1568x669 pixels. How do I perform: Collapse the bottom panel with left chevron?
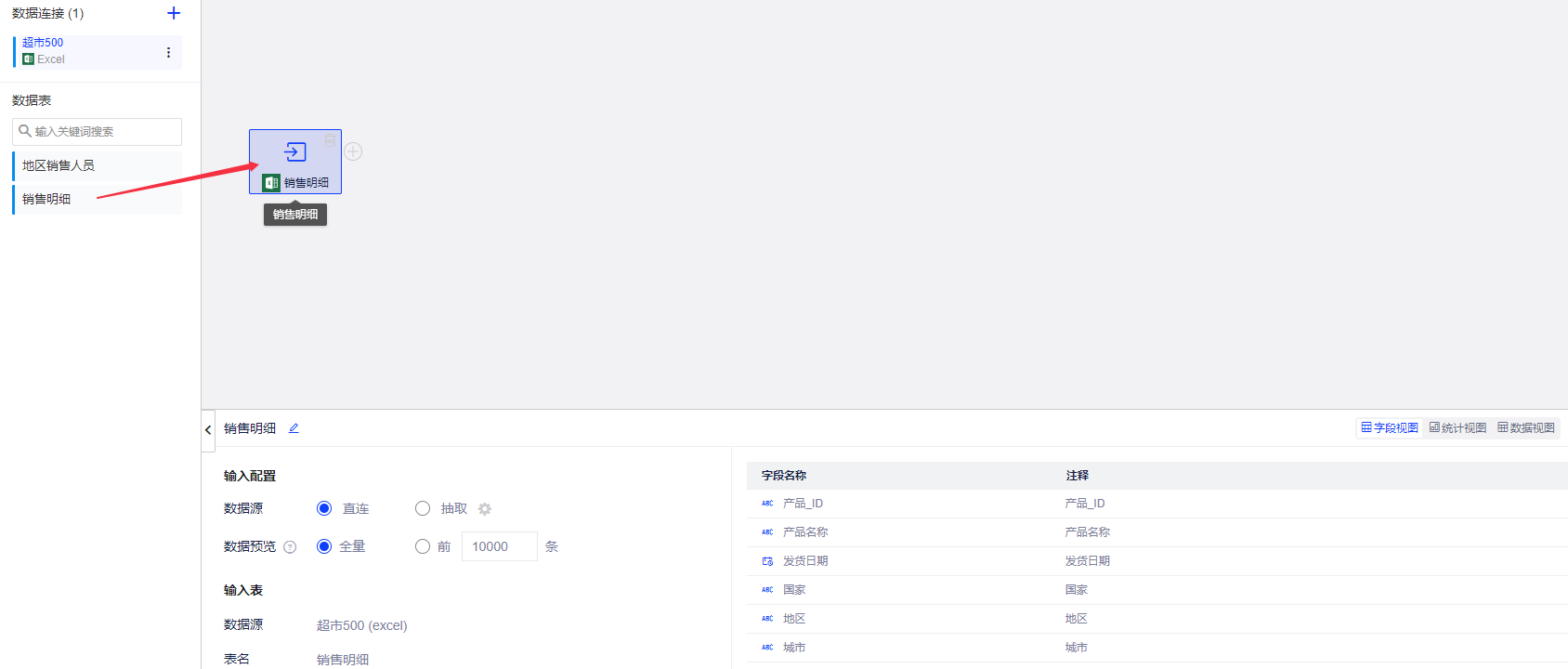click(x=208, y=429)
